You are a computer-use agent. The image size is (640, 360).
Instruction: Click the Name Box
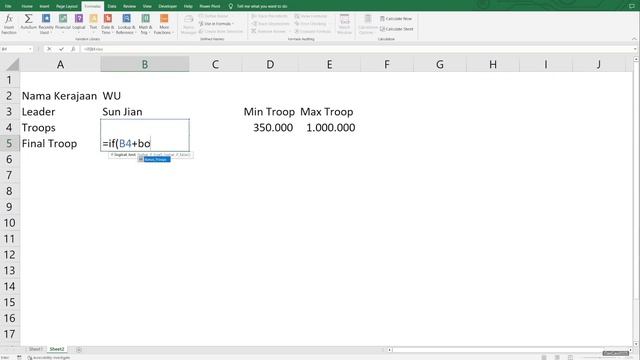(x=14, y=49)
